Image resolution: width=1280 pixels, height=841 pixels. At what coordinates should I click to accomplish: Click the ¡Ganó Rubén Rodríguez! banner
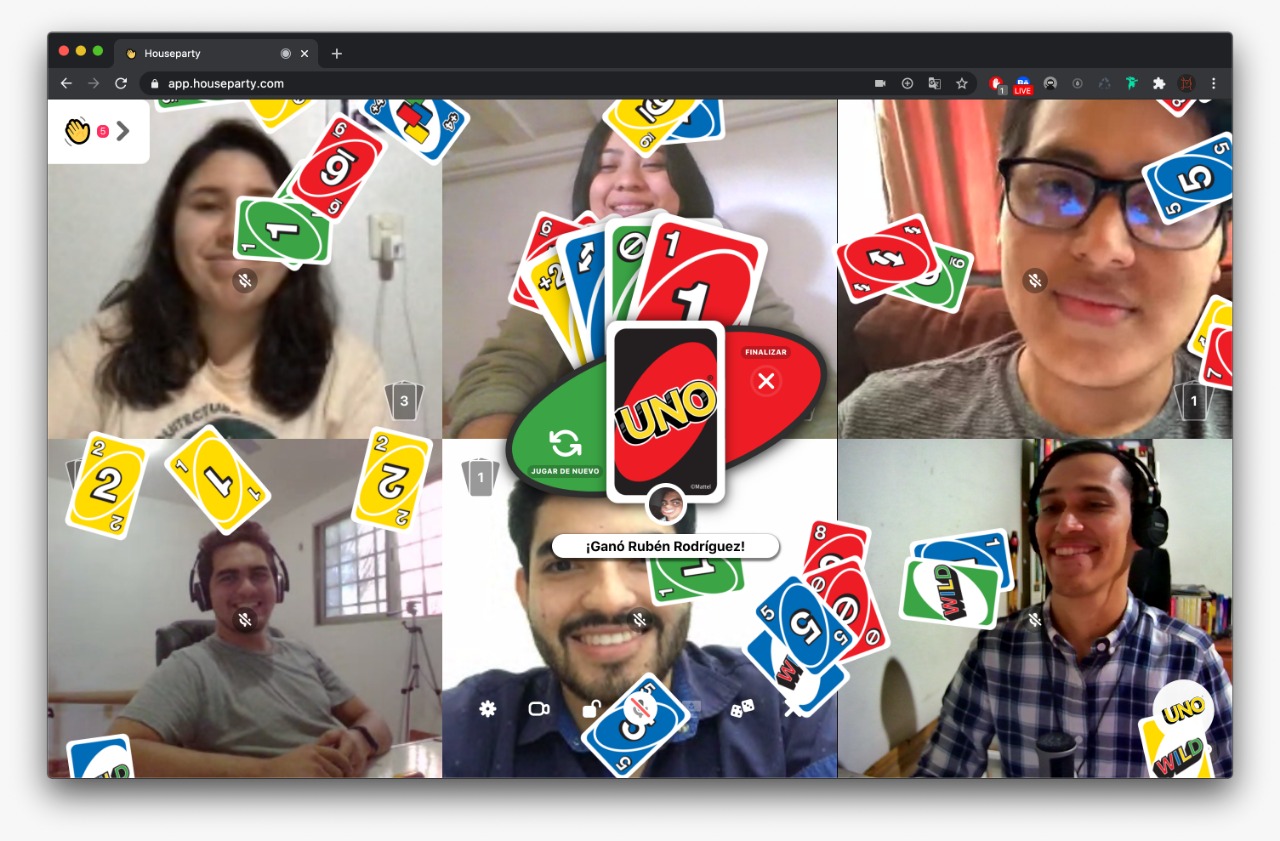pyautogui.click(x=665, y=546)
